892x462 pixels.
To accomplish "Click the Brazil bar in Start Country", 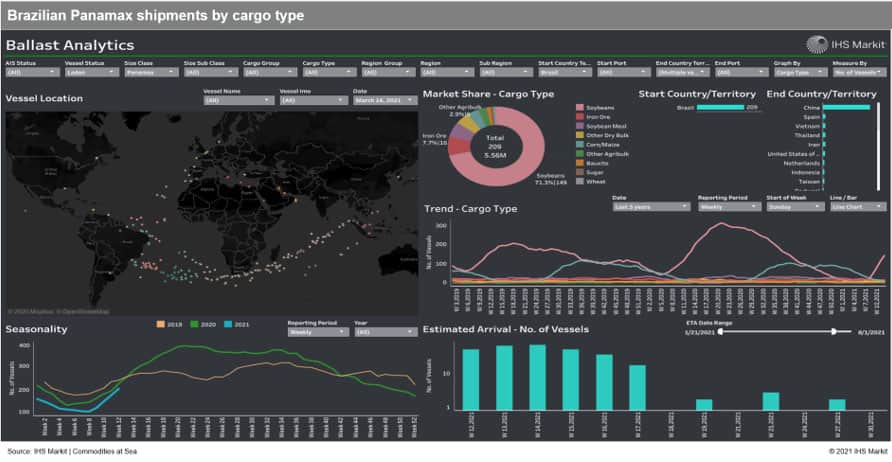I will pyautogui.click(x=719, y=107).
